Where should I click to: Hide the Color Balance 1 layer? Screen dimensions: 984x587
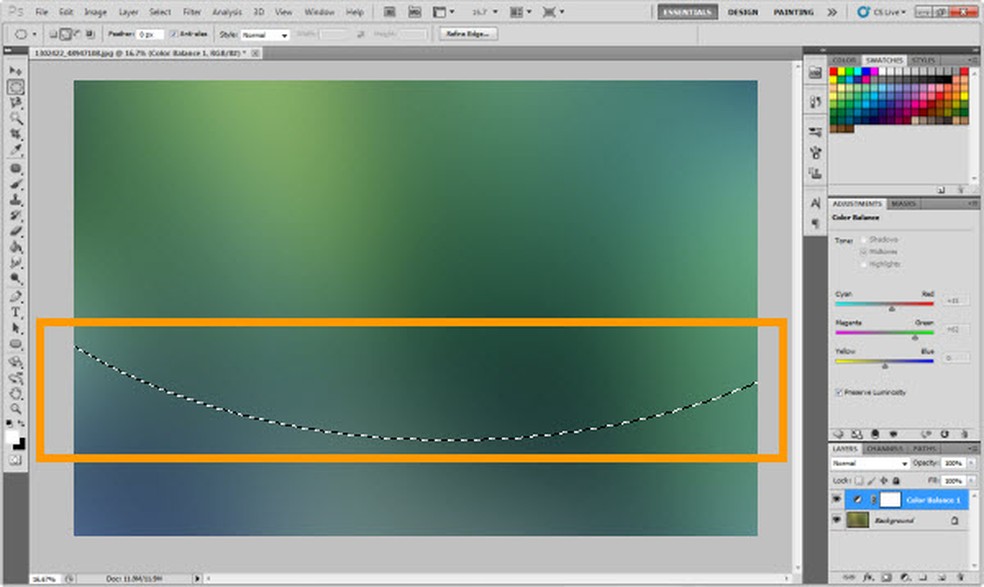837,499
